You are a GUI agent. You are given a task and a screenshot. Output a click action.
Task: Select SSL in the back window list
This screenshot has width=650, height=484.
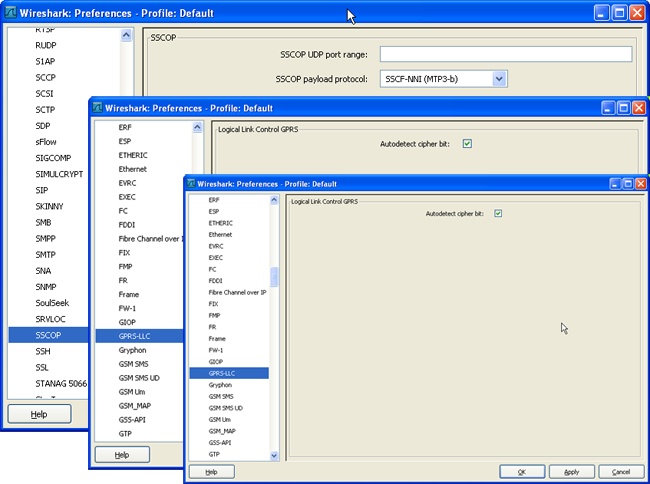(42, 368)
